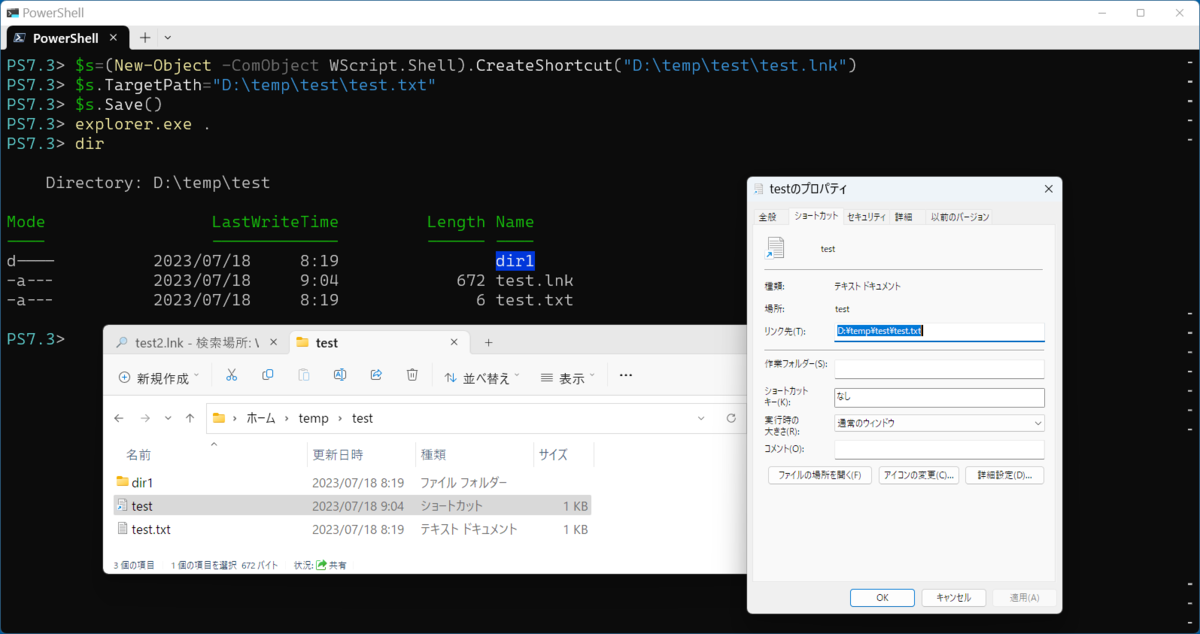The height and width of the screenshot is (634, 1200).
Task: Click the 作業フォルダー working folder field
Action: 940,369
